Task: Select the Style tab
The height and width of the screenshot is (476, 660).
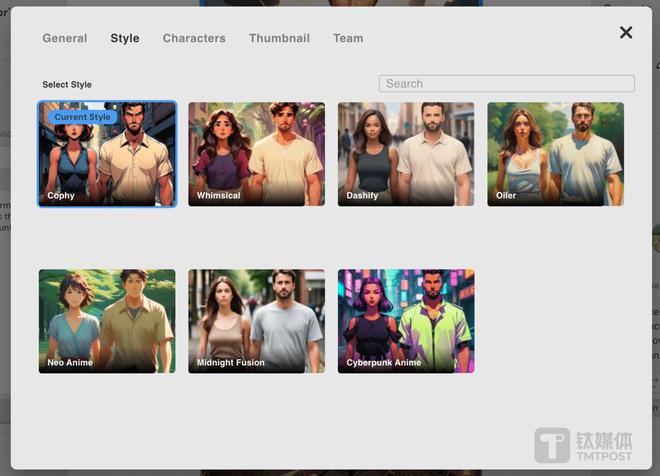Action: (125, 38)
